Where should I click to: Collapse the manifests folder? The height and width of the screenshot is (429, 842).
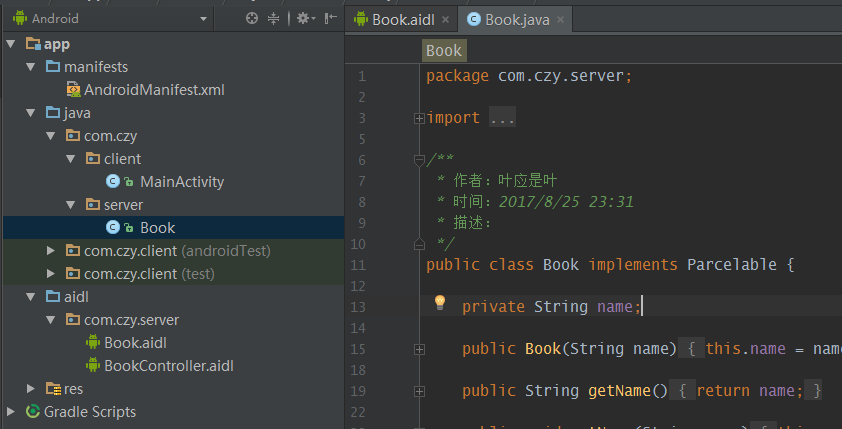click(x=30, y=66)
